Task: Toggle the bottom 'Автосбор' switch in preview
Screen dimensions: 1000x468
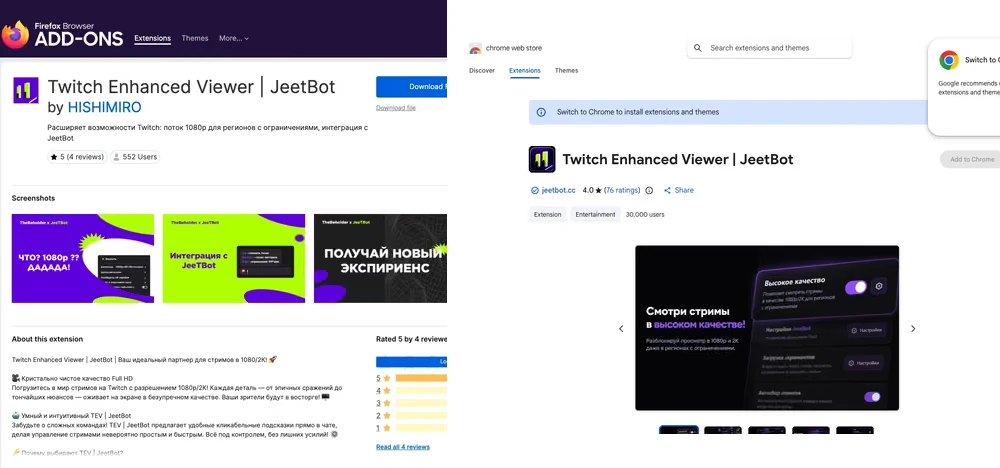Action: [x=872, y=397]
